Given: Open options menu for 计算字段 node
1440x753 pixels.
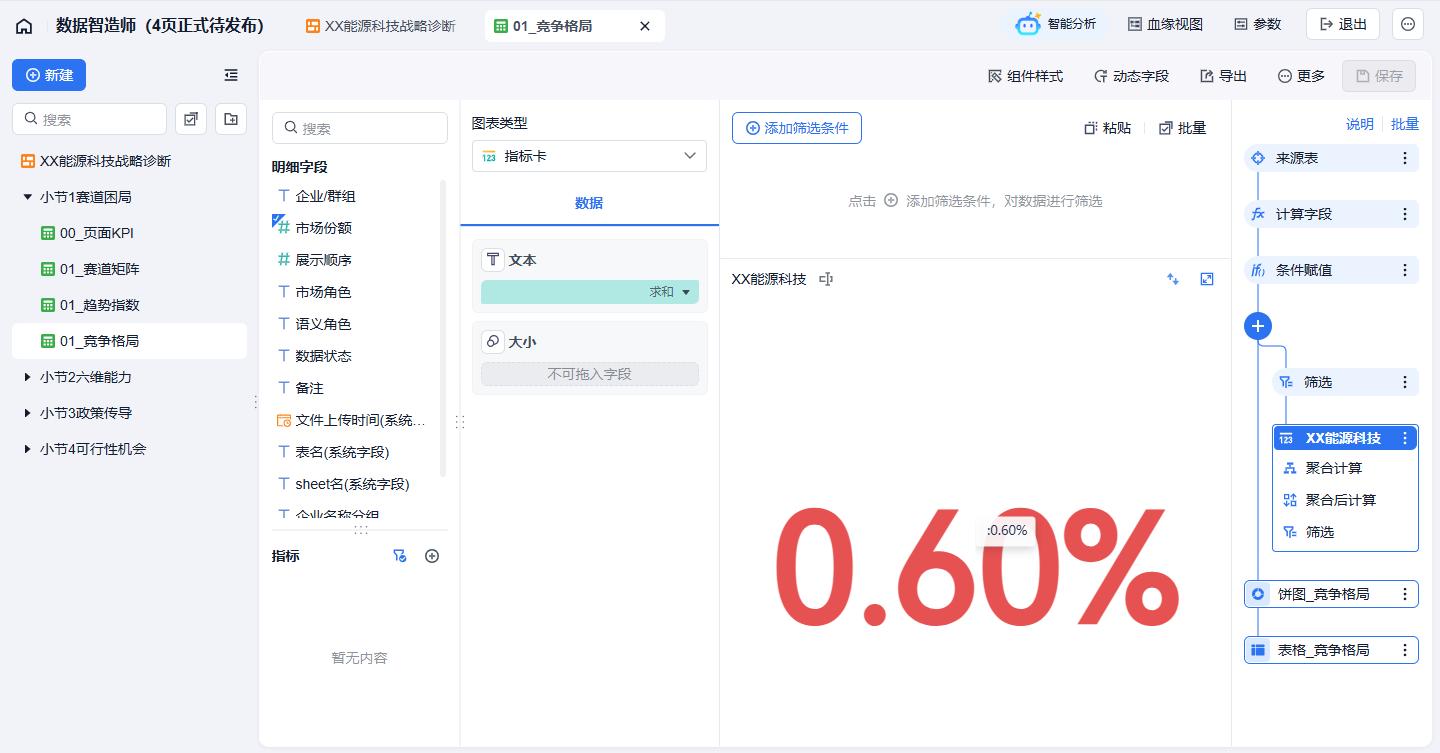Looking at the screenshot, I should pos(1405,214).
